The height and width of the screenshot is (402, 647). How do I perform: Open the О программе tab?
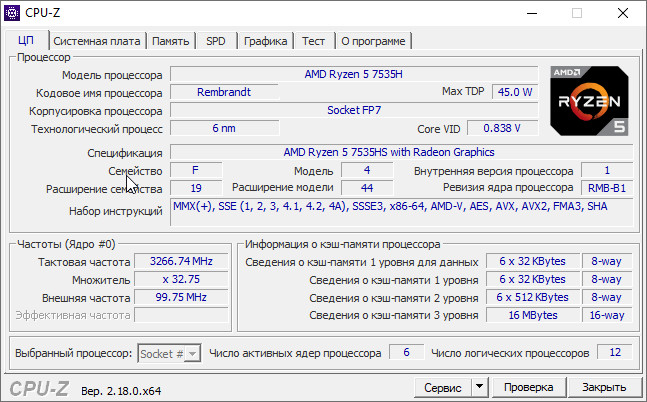tap(373, 41)
